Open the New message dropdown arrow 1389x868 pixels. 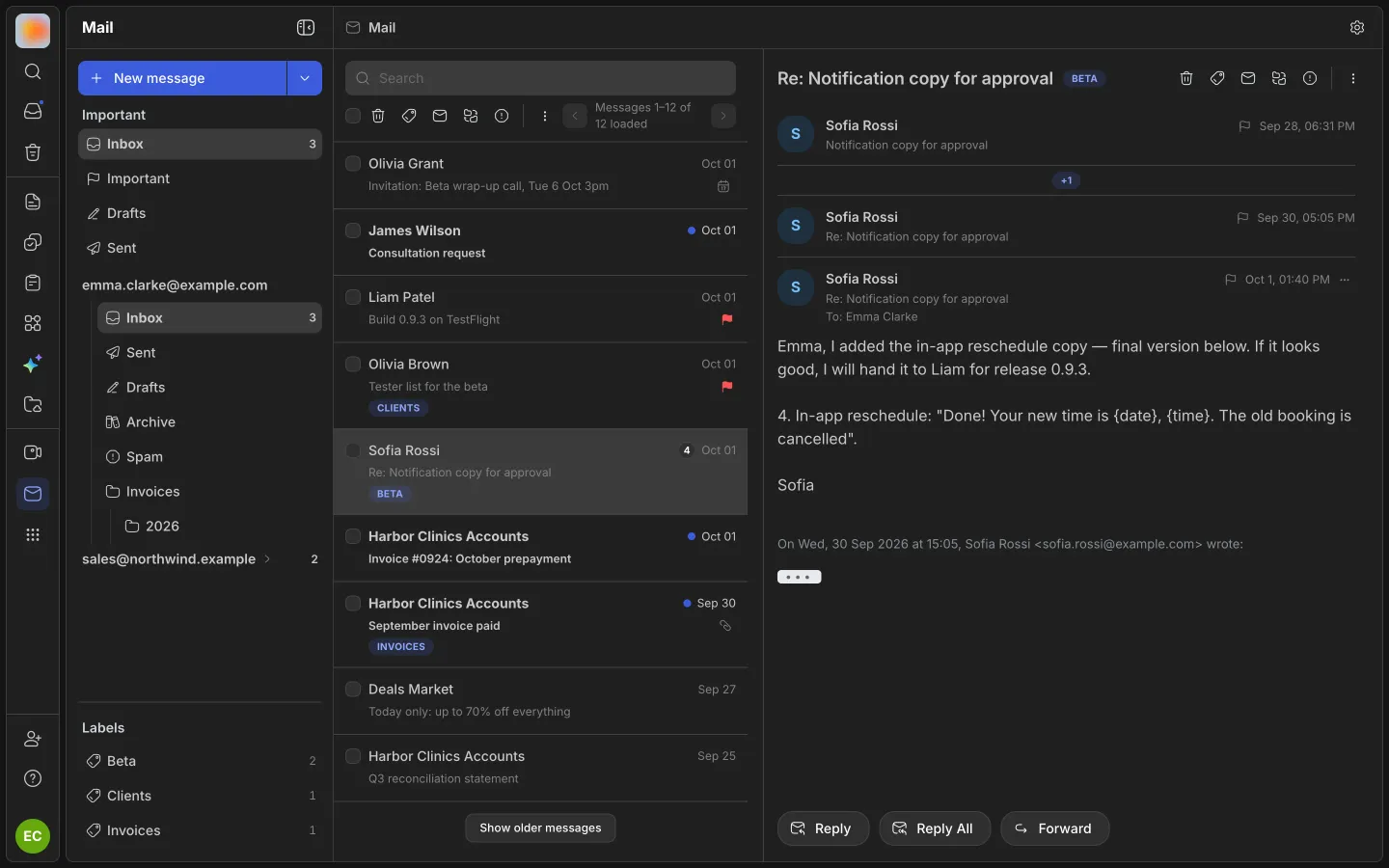point(305,78)
